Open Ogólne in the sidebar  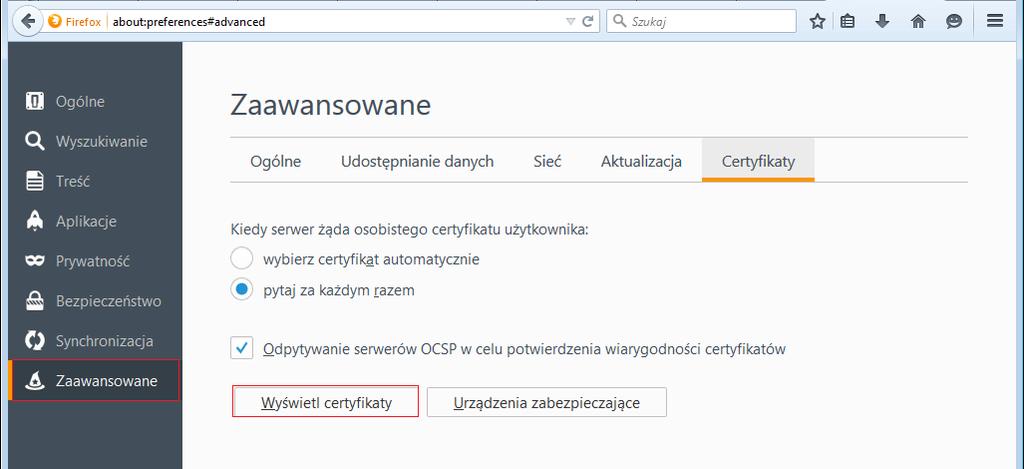pos(95,101)
